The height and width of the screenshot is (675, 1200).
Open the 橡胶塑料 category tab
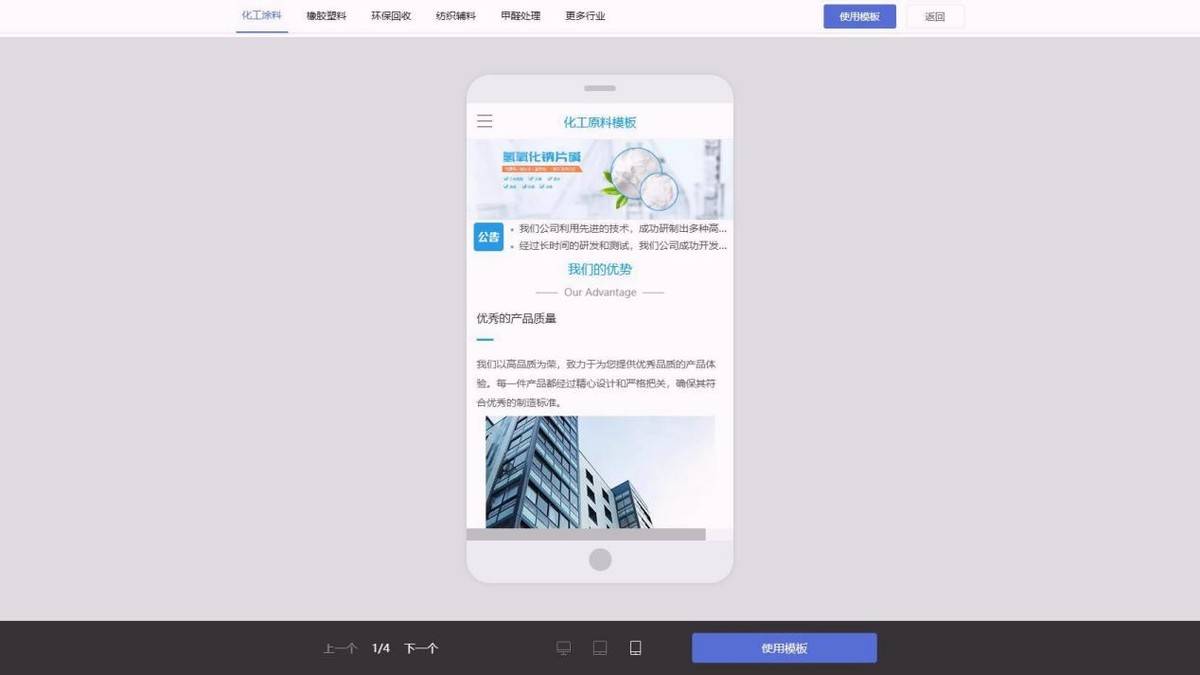(326, 16)
